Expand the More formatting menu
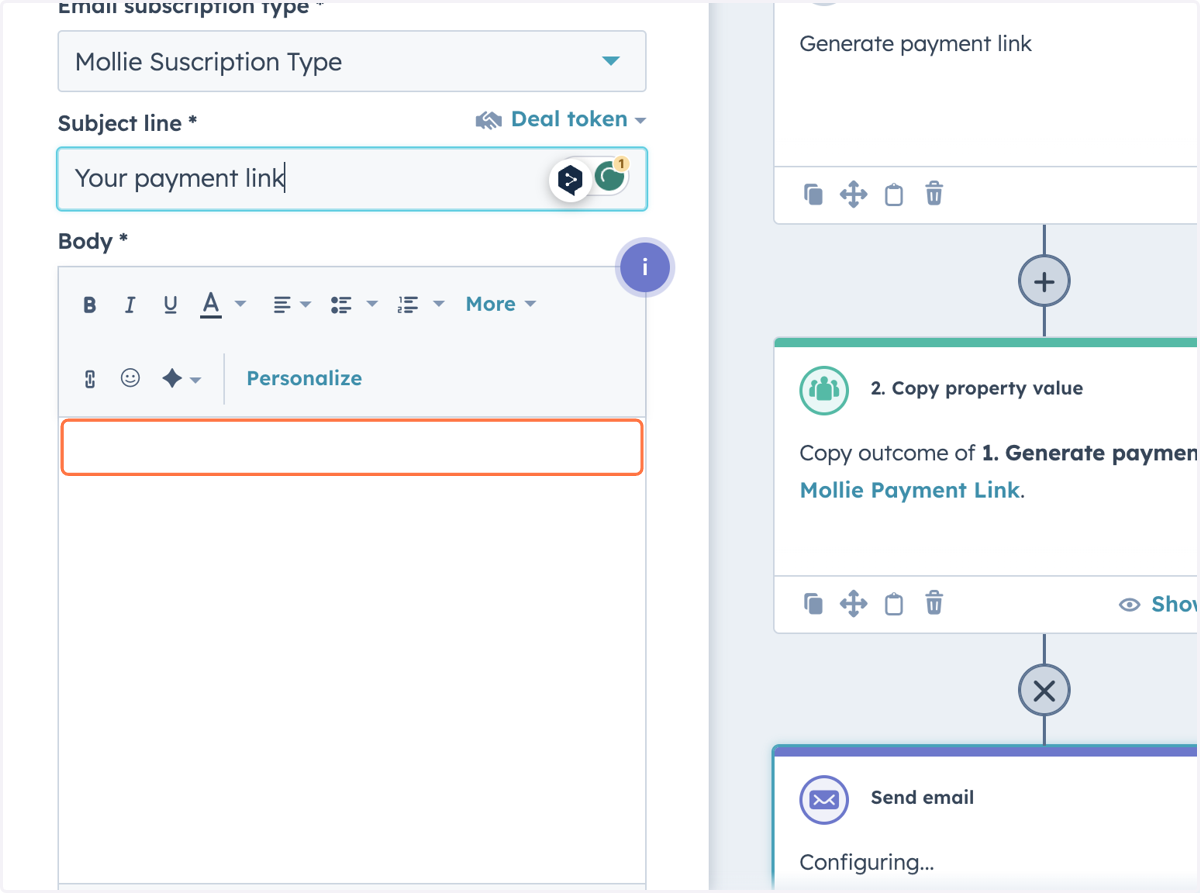1200x893 pixels. (x=501, y=304)
